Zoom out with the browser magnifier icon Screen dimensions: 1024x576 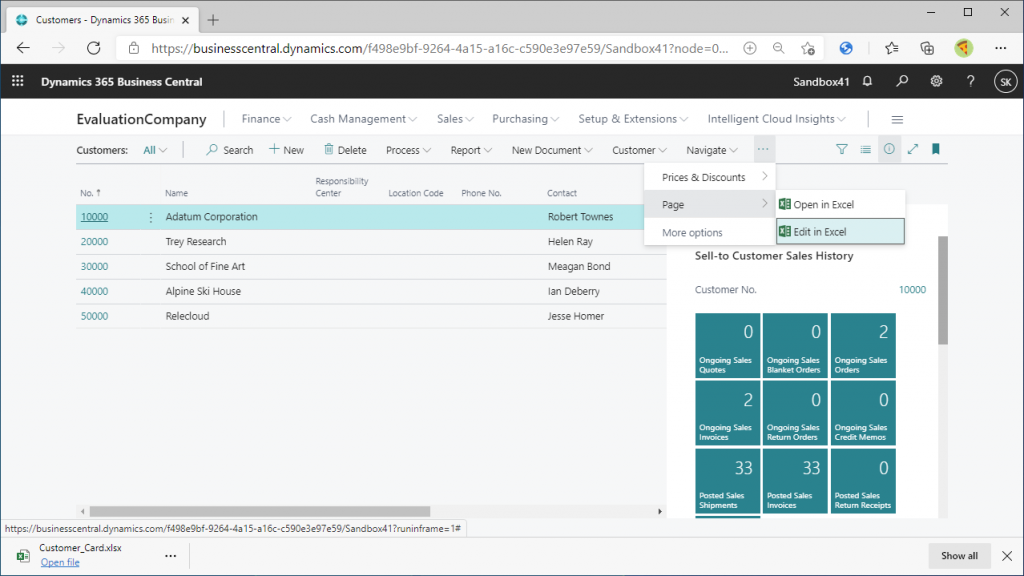(x=778, y=48)
